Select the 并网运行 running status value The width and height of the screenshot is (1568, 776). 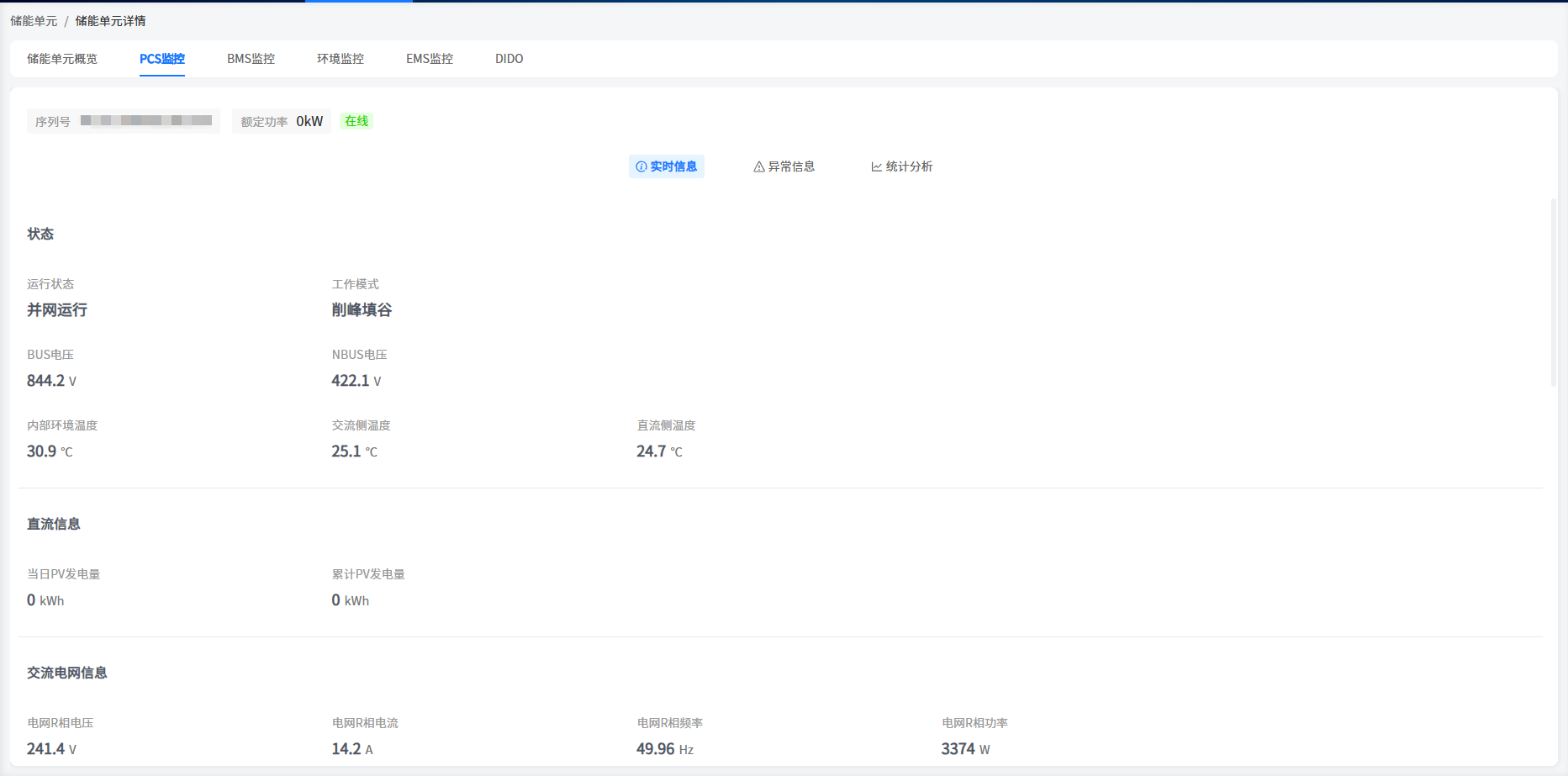tap(57, 310)
